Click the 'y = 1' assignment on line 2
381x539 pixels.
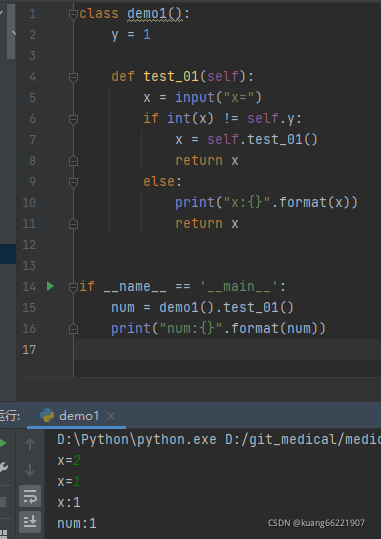(x=131, y=35)
